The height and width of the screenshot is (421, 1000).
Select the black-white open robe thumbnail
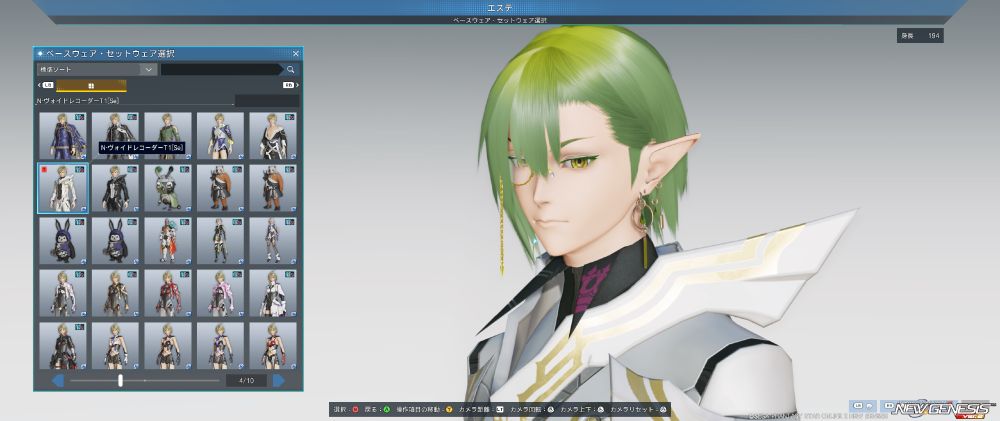[x=273, y=136]
